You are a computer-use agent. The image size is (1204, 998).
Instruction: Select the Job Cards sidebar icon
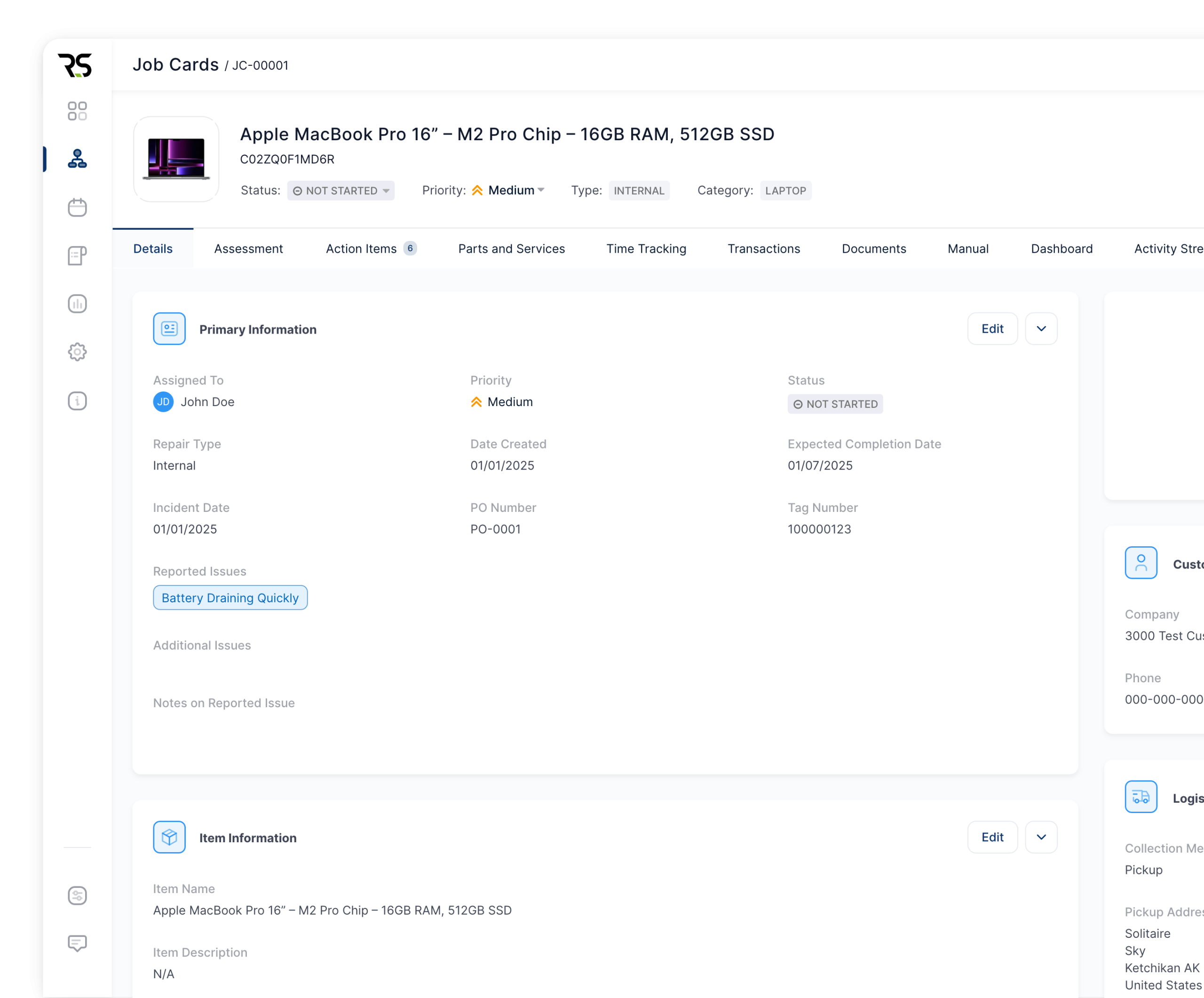coord(77,159)
